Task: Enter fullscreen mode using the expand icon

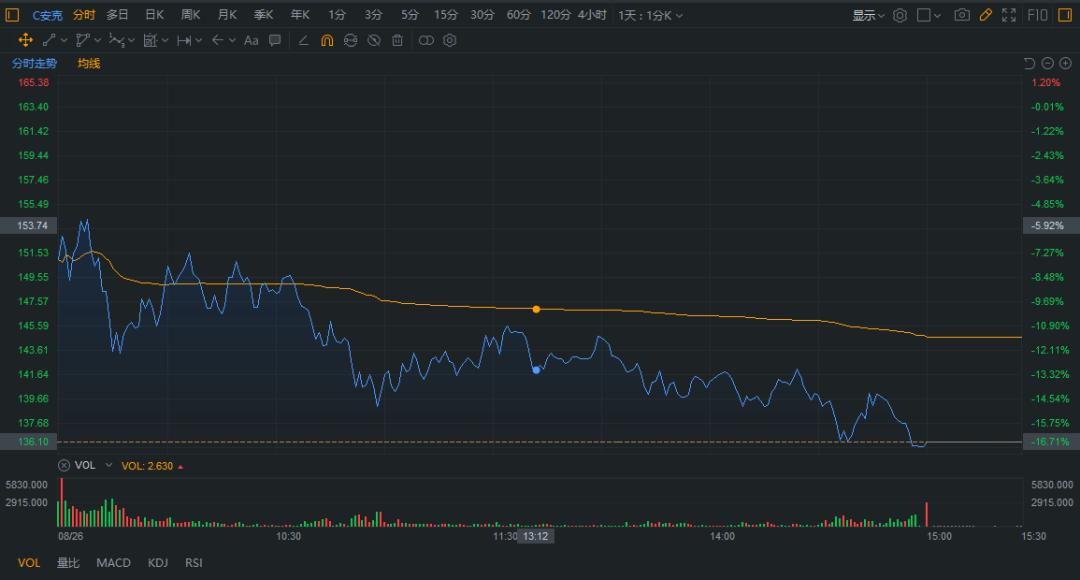Action: 1009,15
